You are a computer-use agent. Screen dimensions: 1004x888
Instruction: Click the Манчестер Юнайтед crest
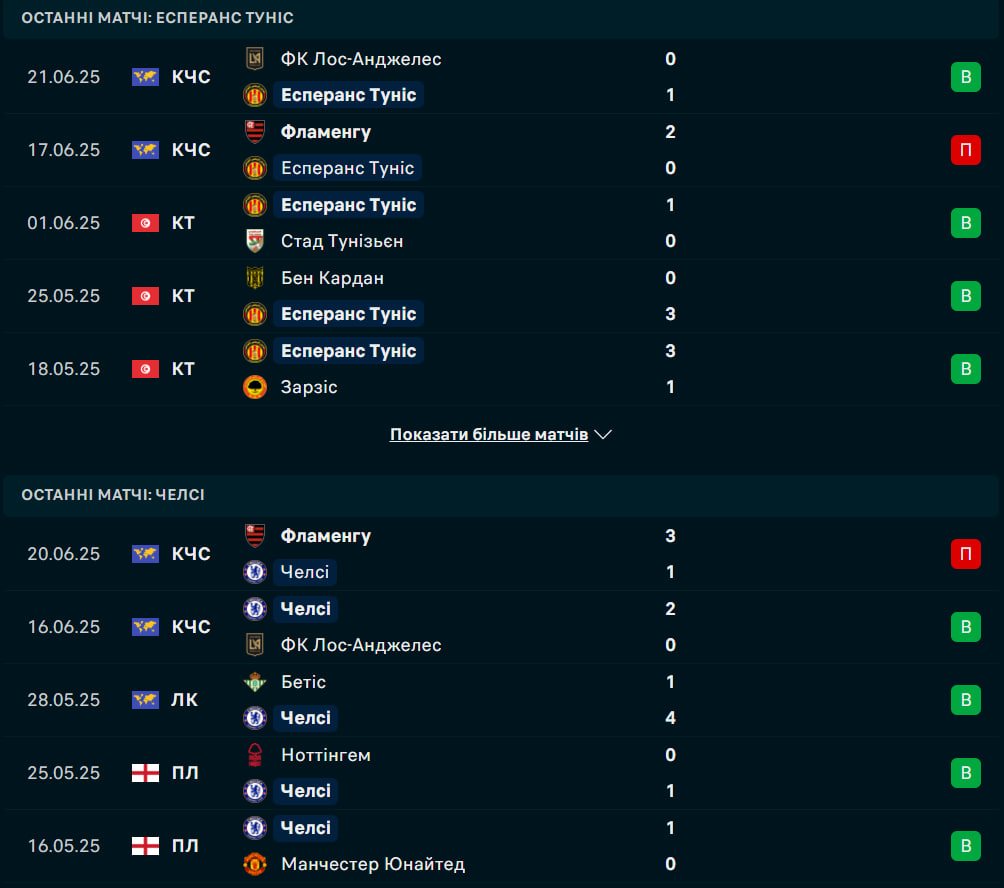tap(255, 864)
